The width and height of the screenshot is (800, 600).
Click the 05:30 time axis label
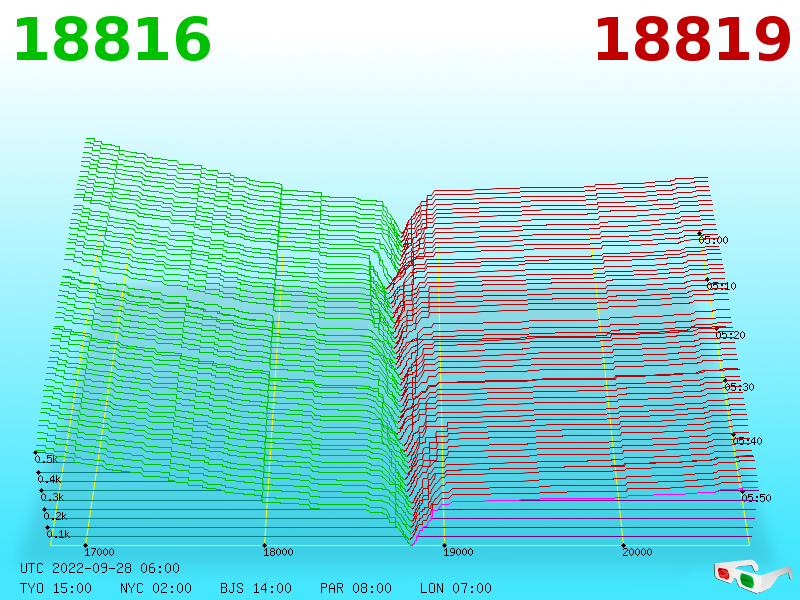point(739,387)
